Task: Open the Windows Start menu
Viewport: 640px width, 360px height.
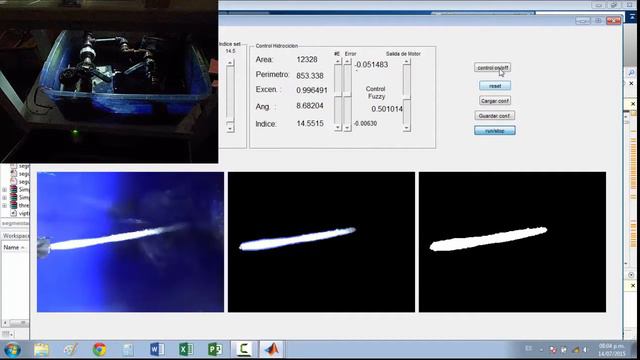Action: point(12,350)
